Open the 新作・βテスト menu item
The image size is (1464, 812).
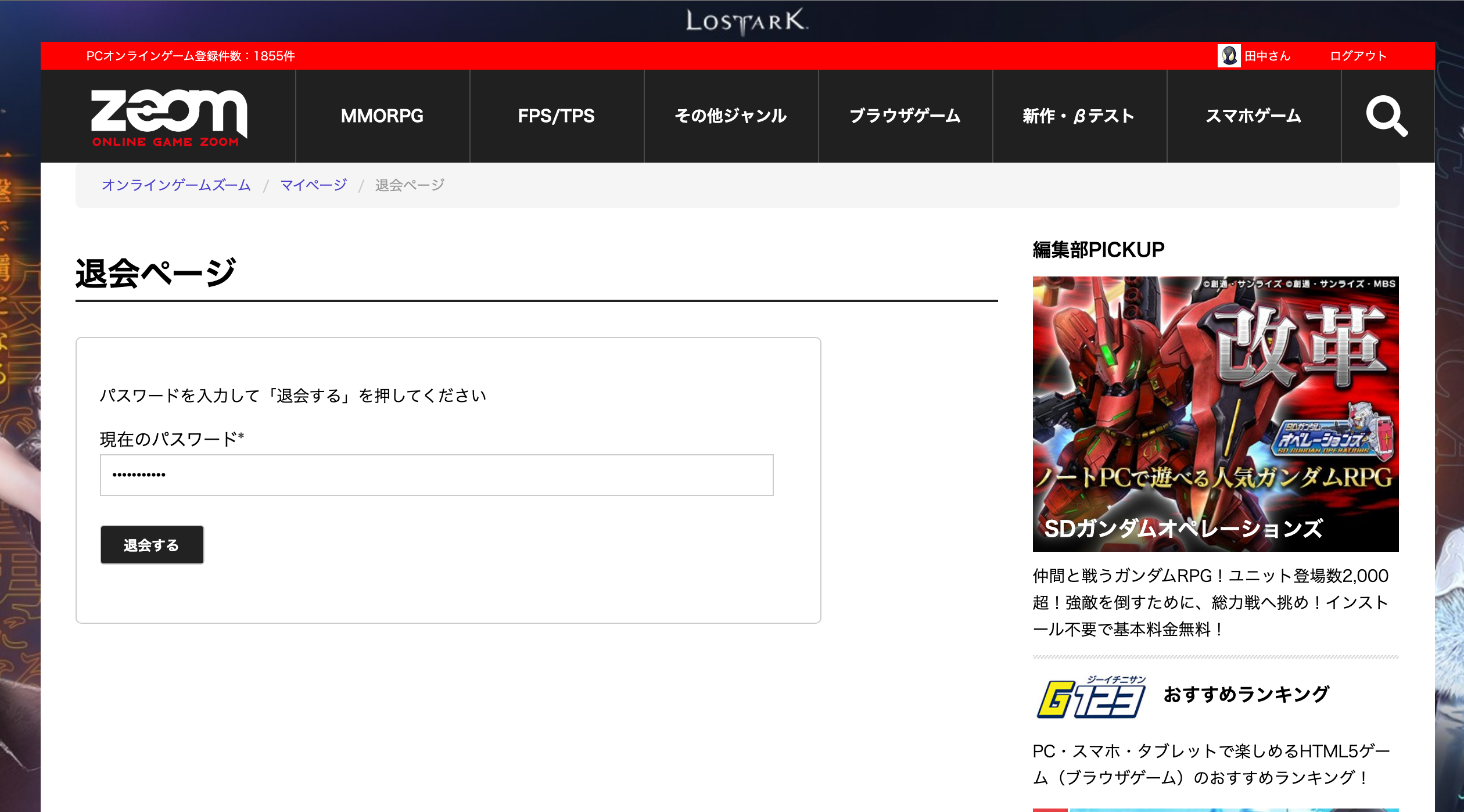pyautogui.click(x=1079, y=116)
